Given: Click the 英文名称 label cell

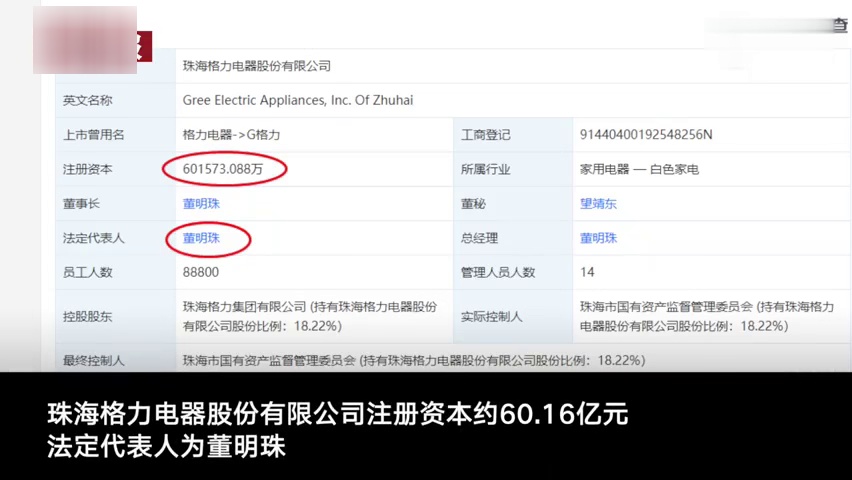Looking at the screenshot, I should [88, 100].
